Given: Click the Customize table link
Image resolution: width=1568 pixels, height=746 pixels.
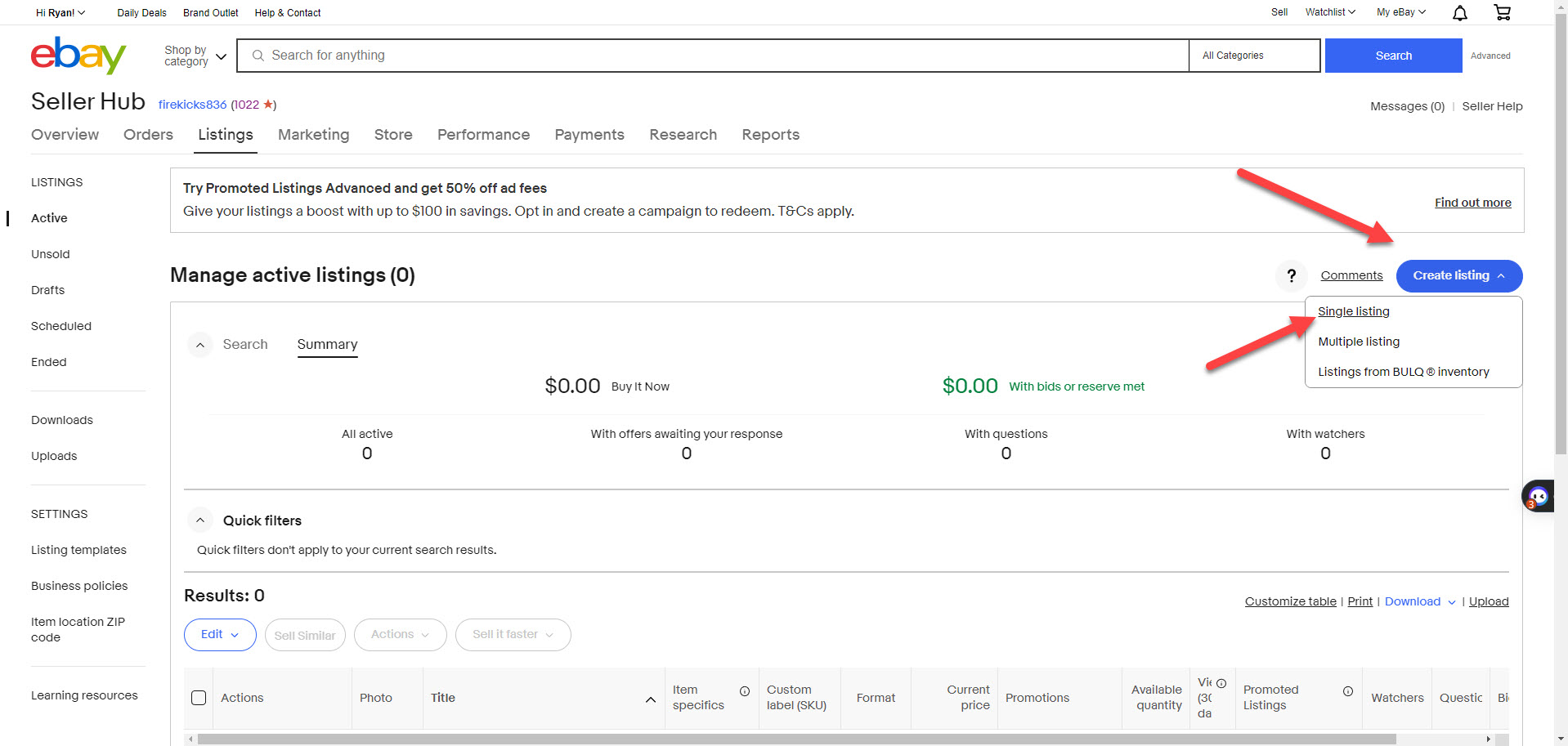Looking at the screenshot, I should (x=1291, y=601).
